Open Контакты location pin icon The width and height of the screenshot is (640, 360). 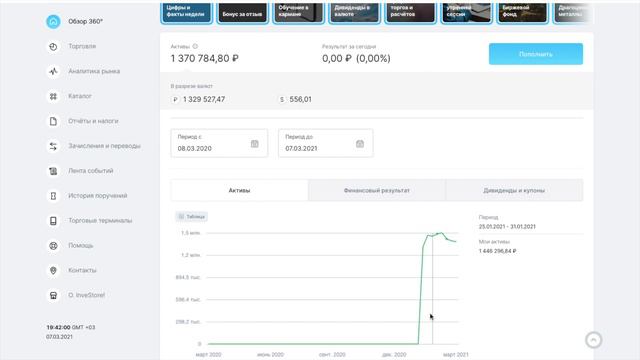[53, 271]
